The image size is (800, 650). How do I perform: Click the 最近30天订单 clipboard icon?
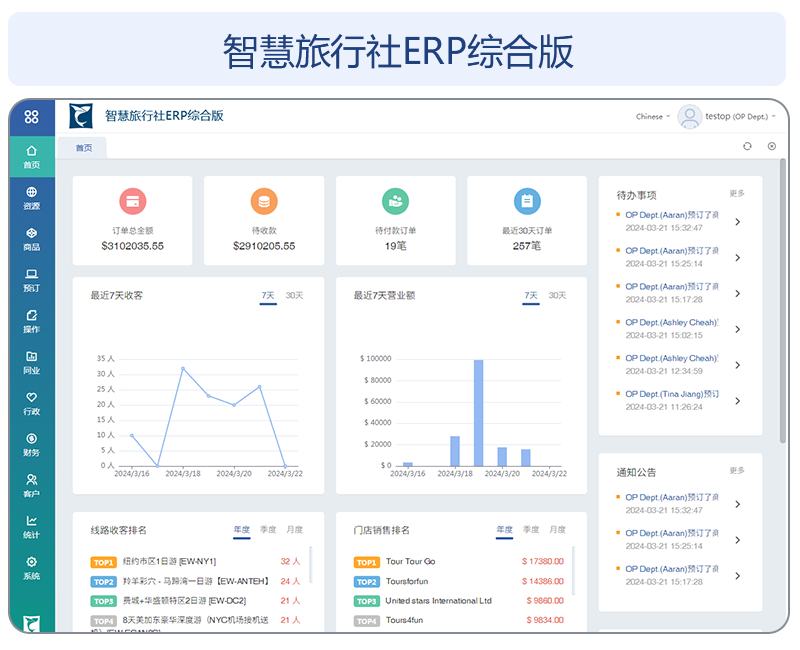pos(527,202)
